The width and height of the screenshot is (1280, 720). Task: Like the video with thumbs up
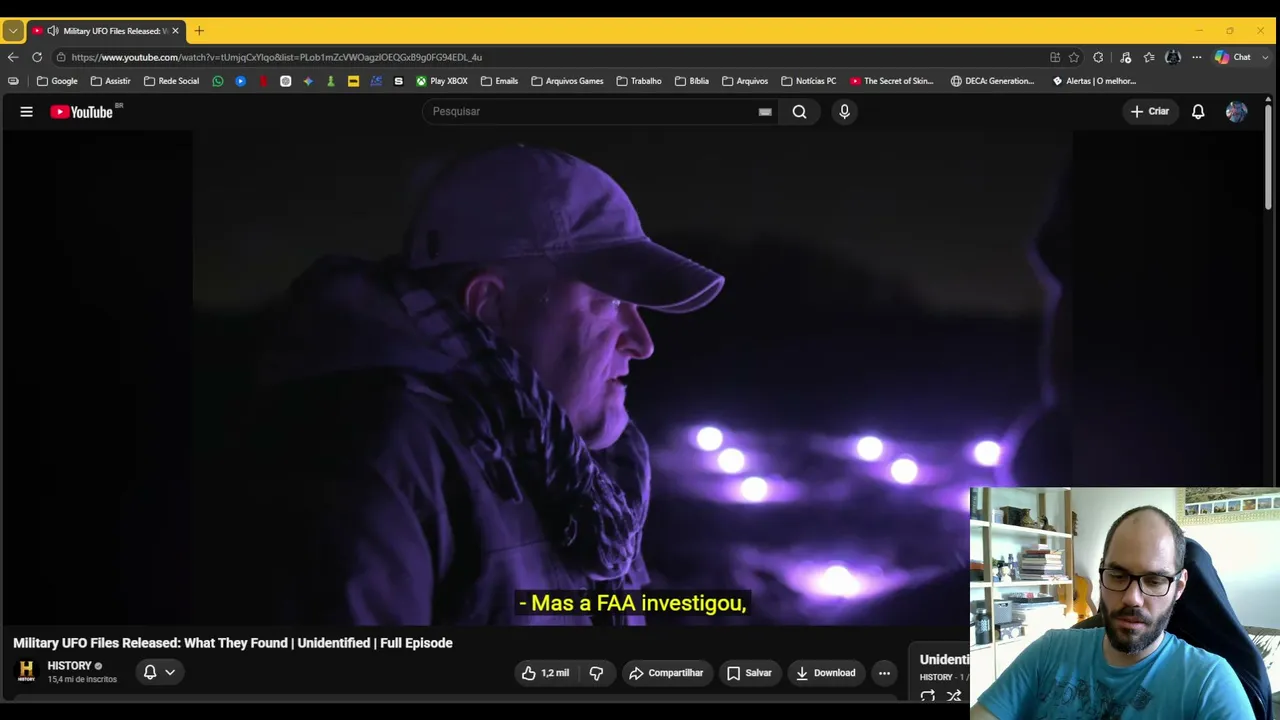point(545,673)
